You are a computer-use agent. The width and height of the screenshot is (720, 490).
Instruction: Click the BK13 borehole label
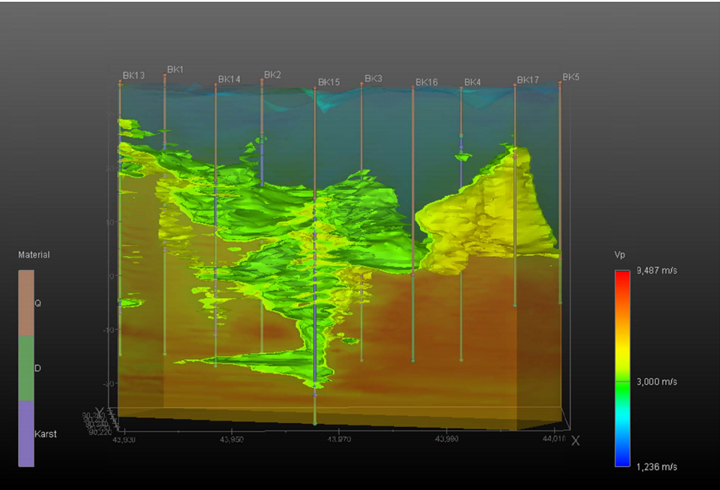pos(133,76)
